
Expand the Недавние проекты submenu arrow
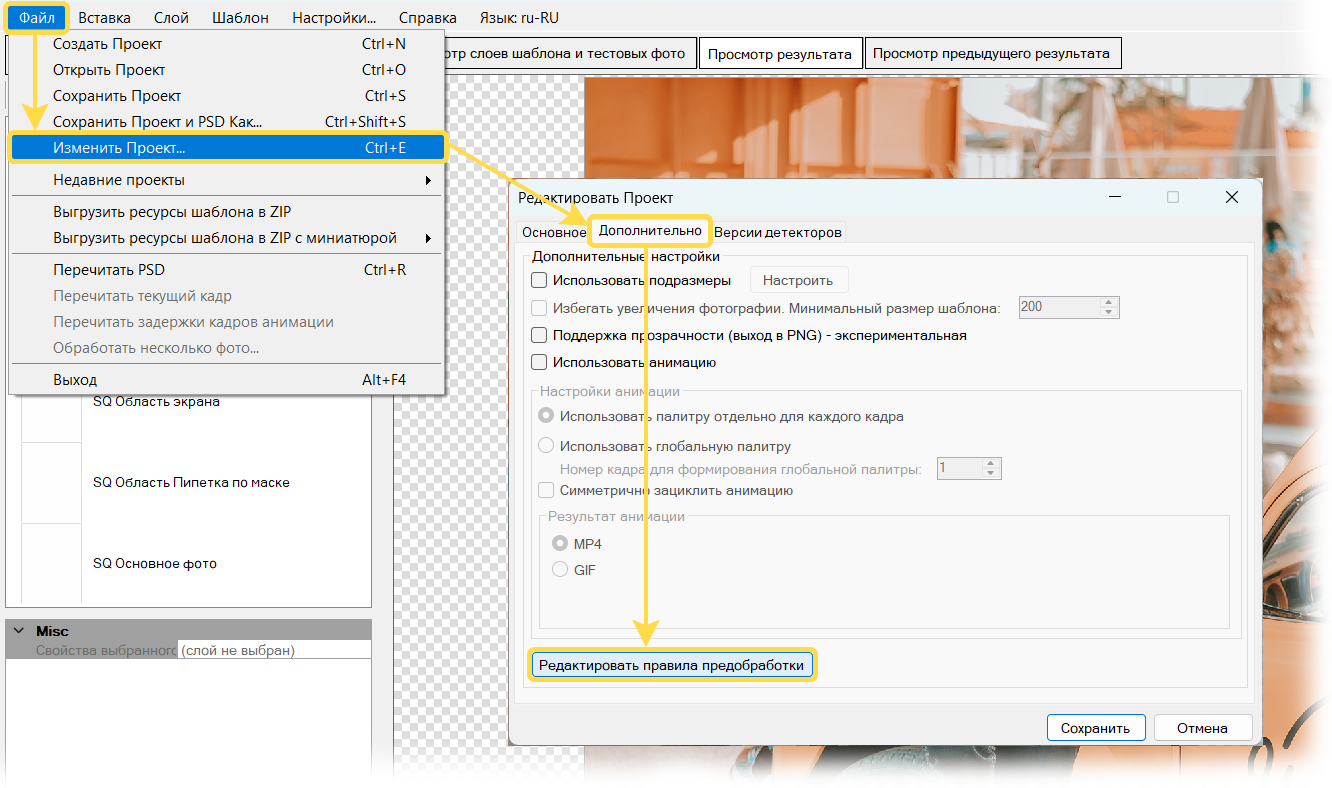(x=428, y=180)
